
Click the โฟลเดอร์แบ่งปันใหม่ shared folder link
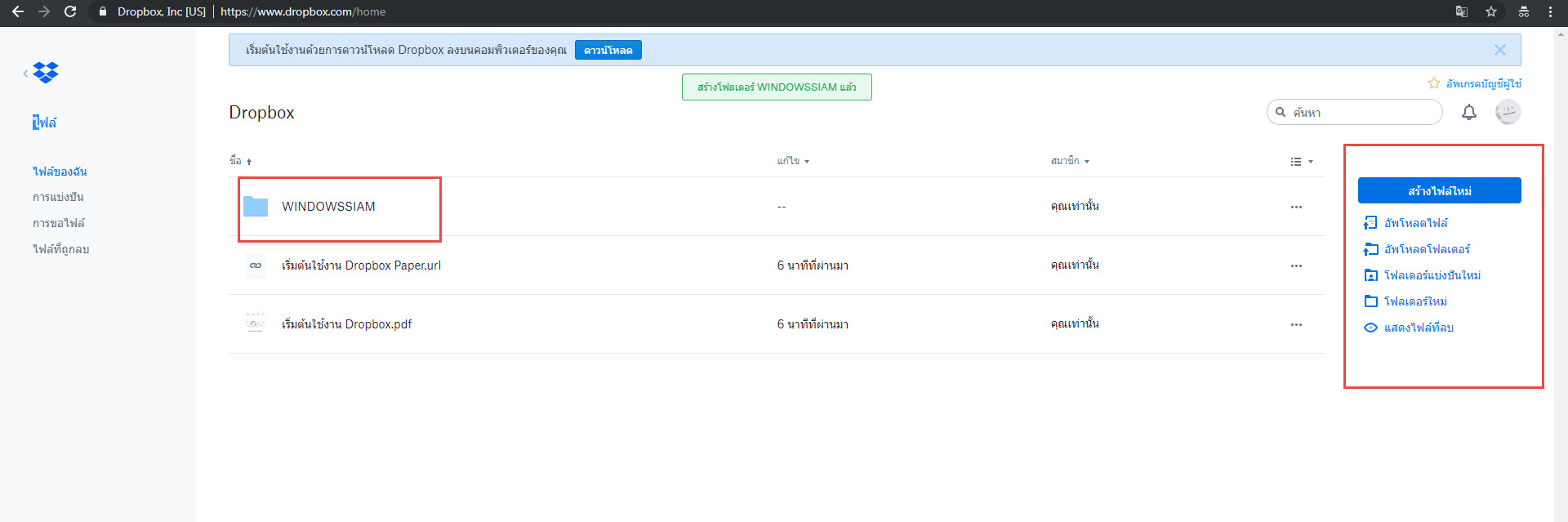1432,275
